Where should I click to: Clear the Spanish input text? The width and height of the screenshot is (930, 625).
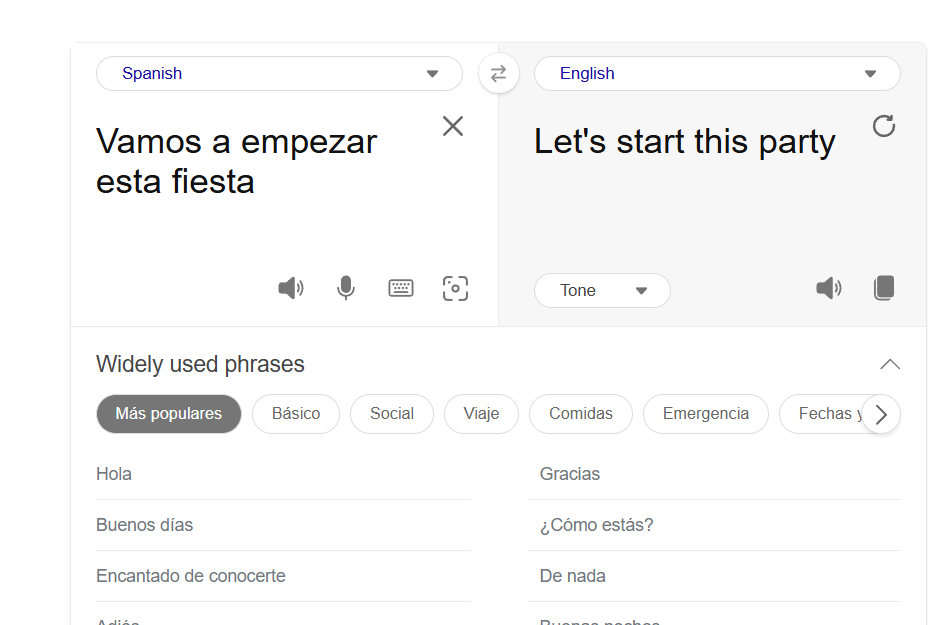pyautogui.click(x=453, y=126)
